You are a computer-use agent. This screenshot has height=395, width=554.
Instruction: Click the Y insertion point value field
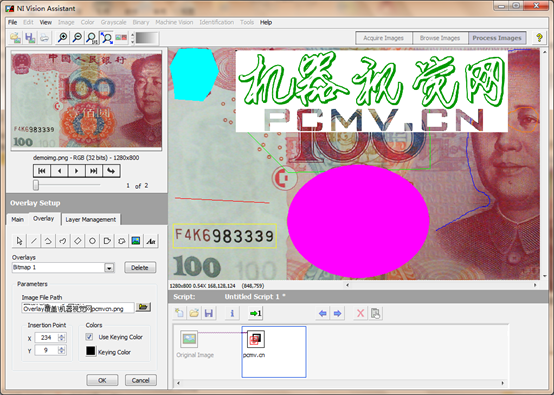47,350
